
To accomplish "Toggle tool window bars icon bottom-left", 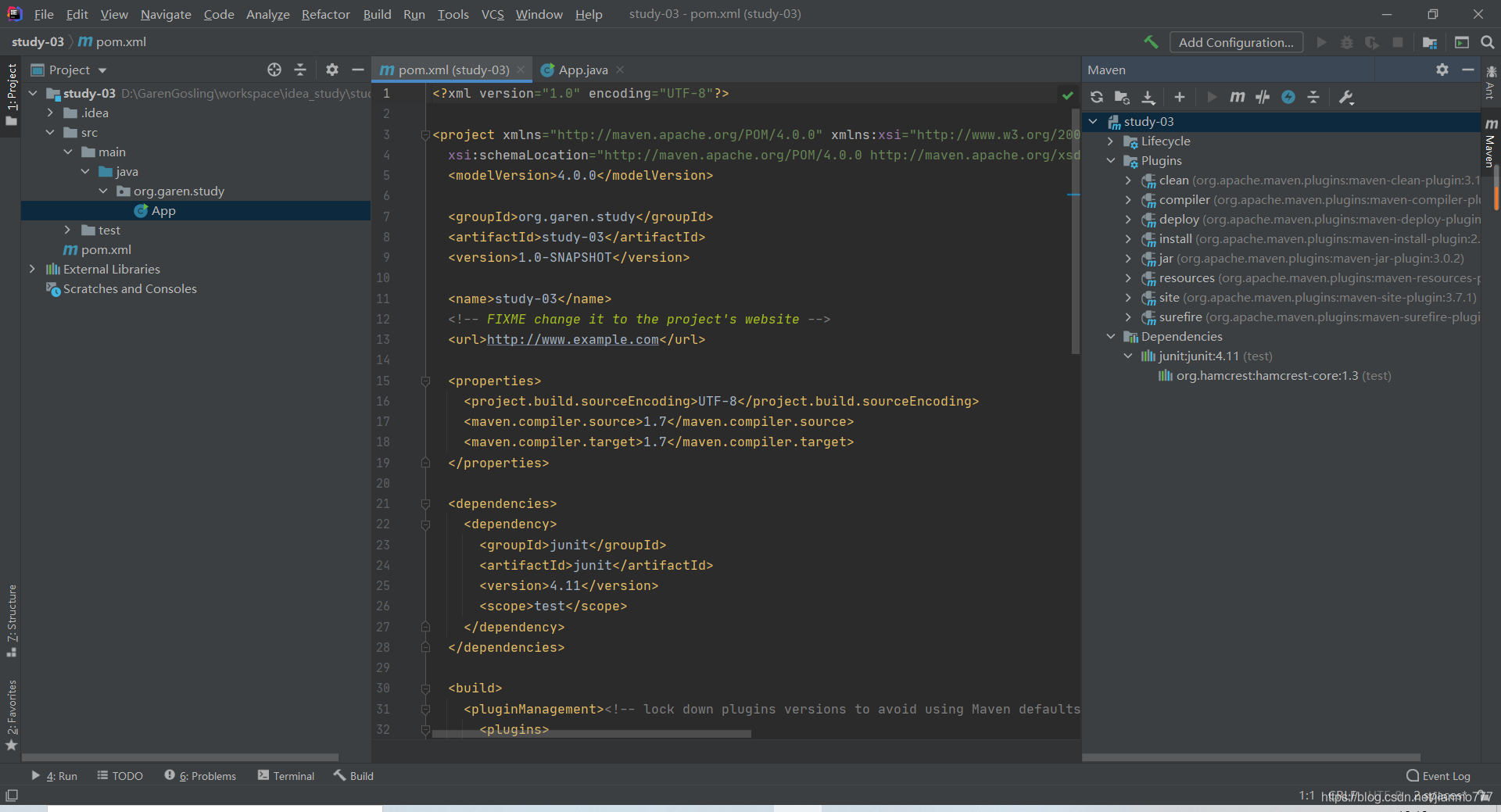I will point(12,795).
